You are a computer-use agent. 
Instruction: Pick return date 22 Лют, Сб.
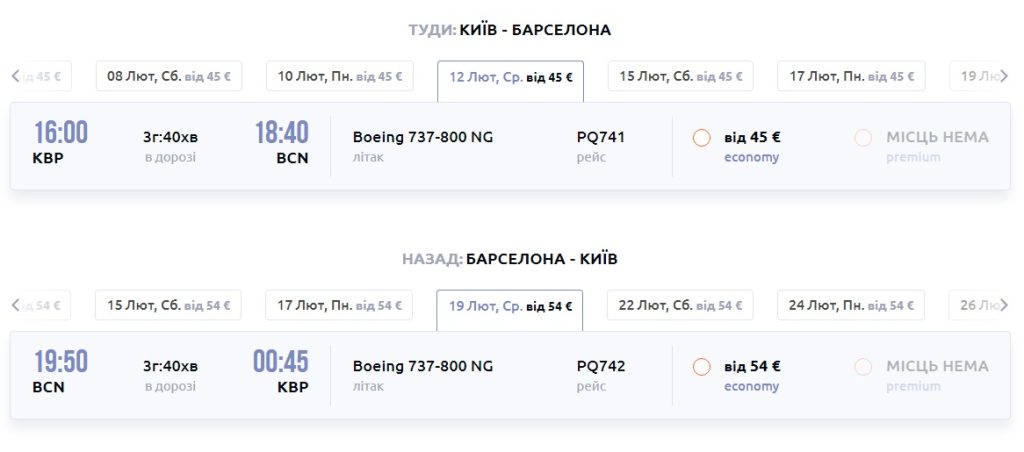[680, 305]
